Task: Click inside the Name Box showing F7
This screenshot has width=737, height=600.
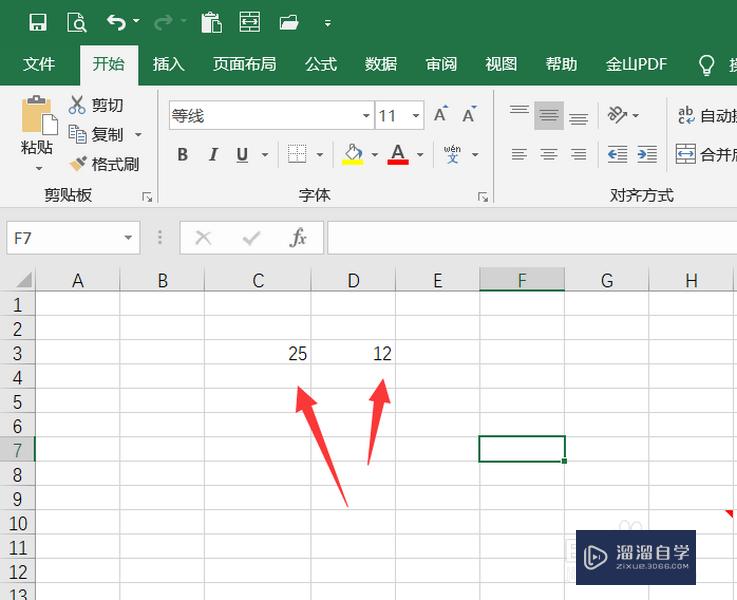Action: (64, 238)
